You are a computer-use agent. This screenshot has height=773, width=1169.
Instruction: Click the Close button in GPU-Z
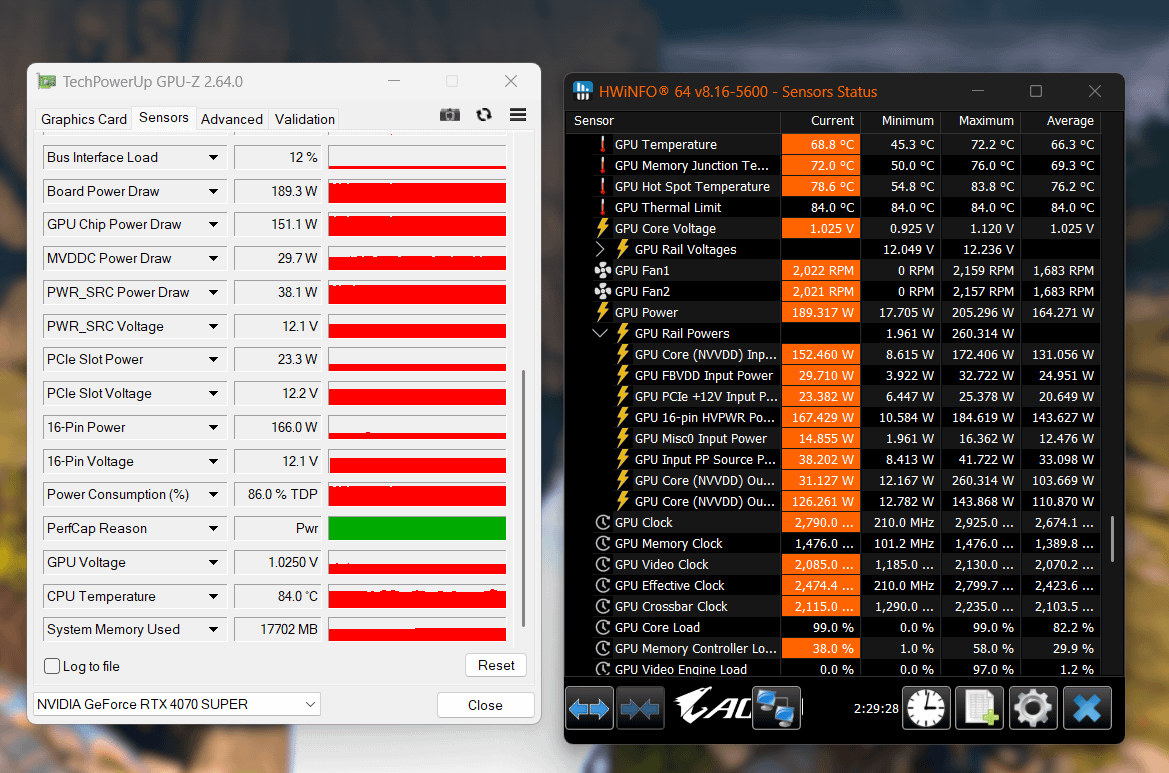(485, 705)
